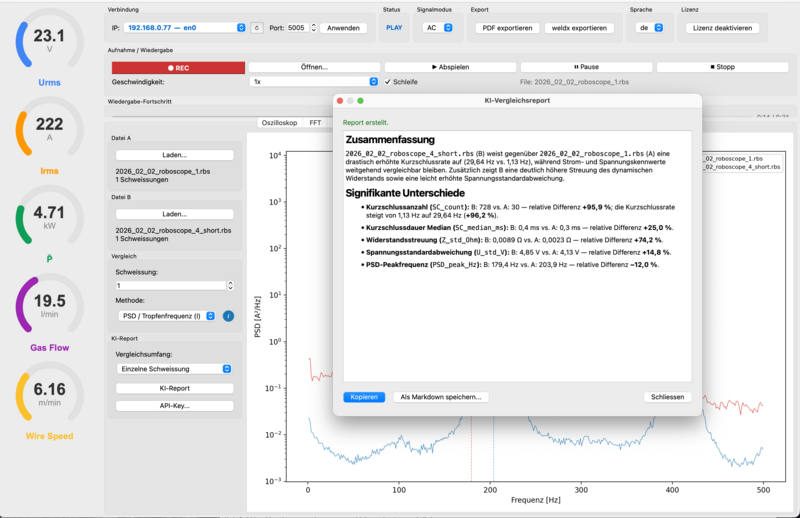800x518 pixels.
Task: Click the Öffnen... file button
Action: point(314,67)
